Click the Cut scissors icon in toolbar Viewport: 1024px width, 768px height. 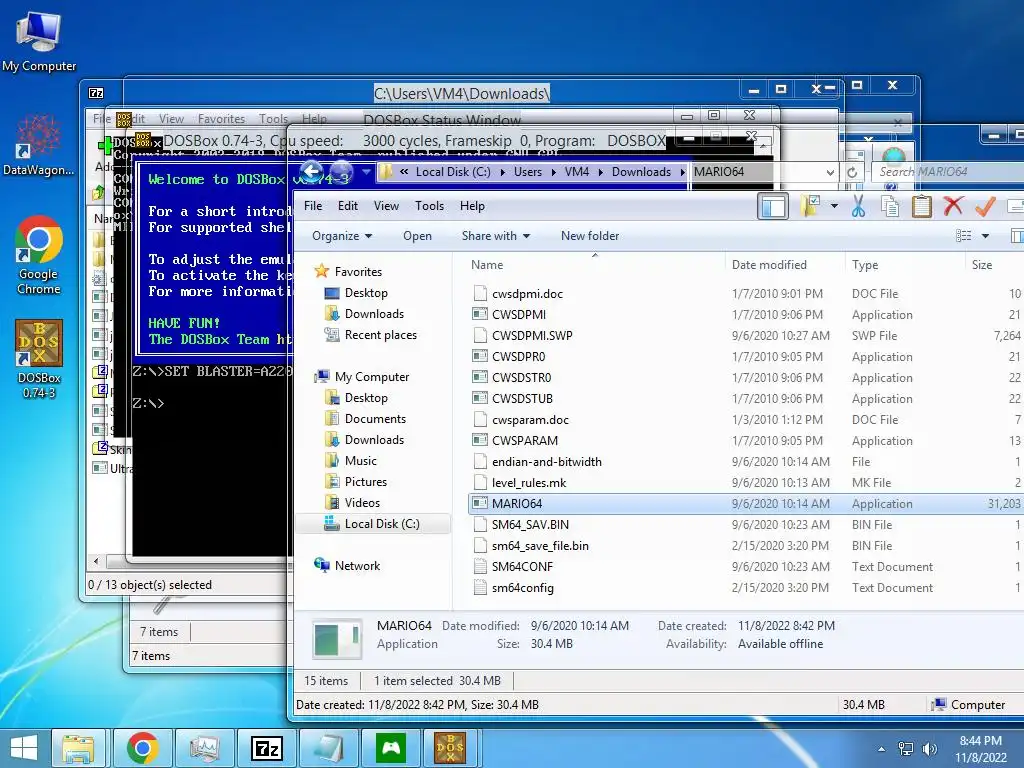coord(858,206)
